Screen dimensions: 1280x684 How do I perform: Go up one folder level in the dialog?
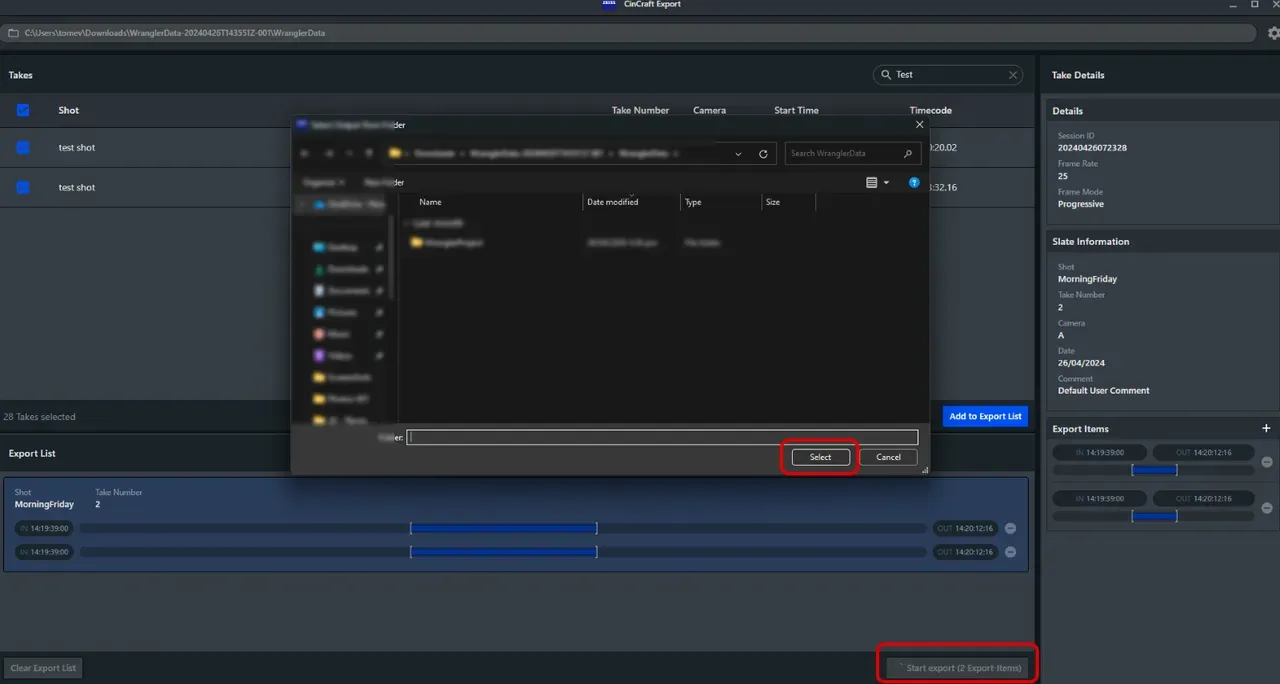369,154
